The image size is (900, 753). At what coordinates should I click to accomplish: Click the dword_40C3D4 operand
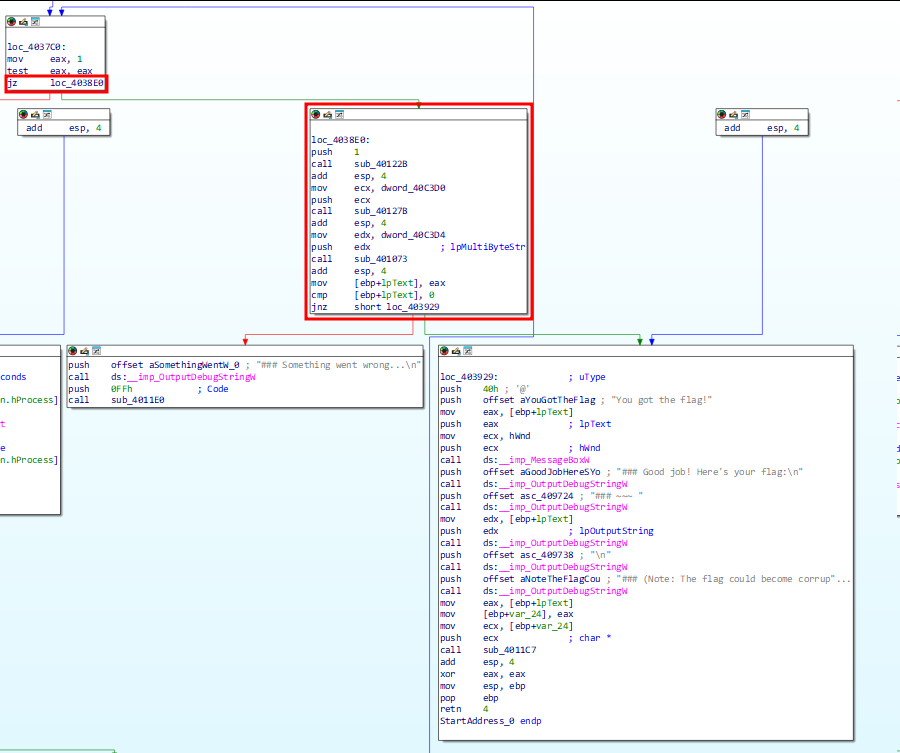413,235
